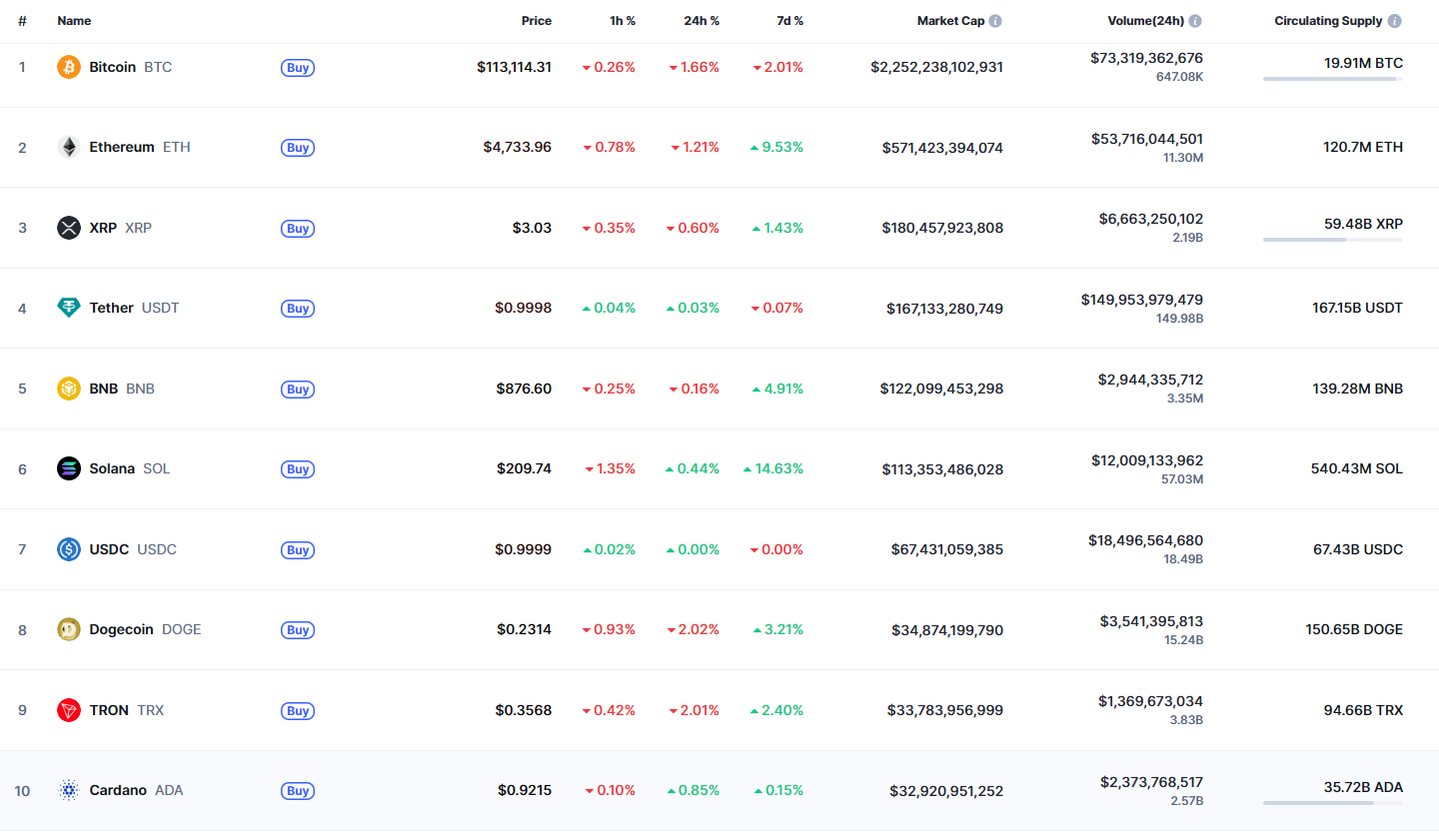Click the Dogecoin coin logo
The image size is (1439, 840).
pos(69,629)
